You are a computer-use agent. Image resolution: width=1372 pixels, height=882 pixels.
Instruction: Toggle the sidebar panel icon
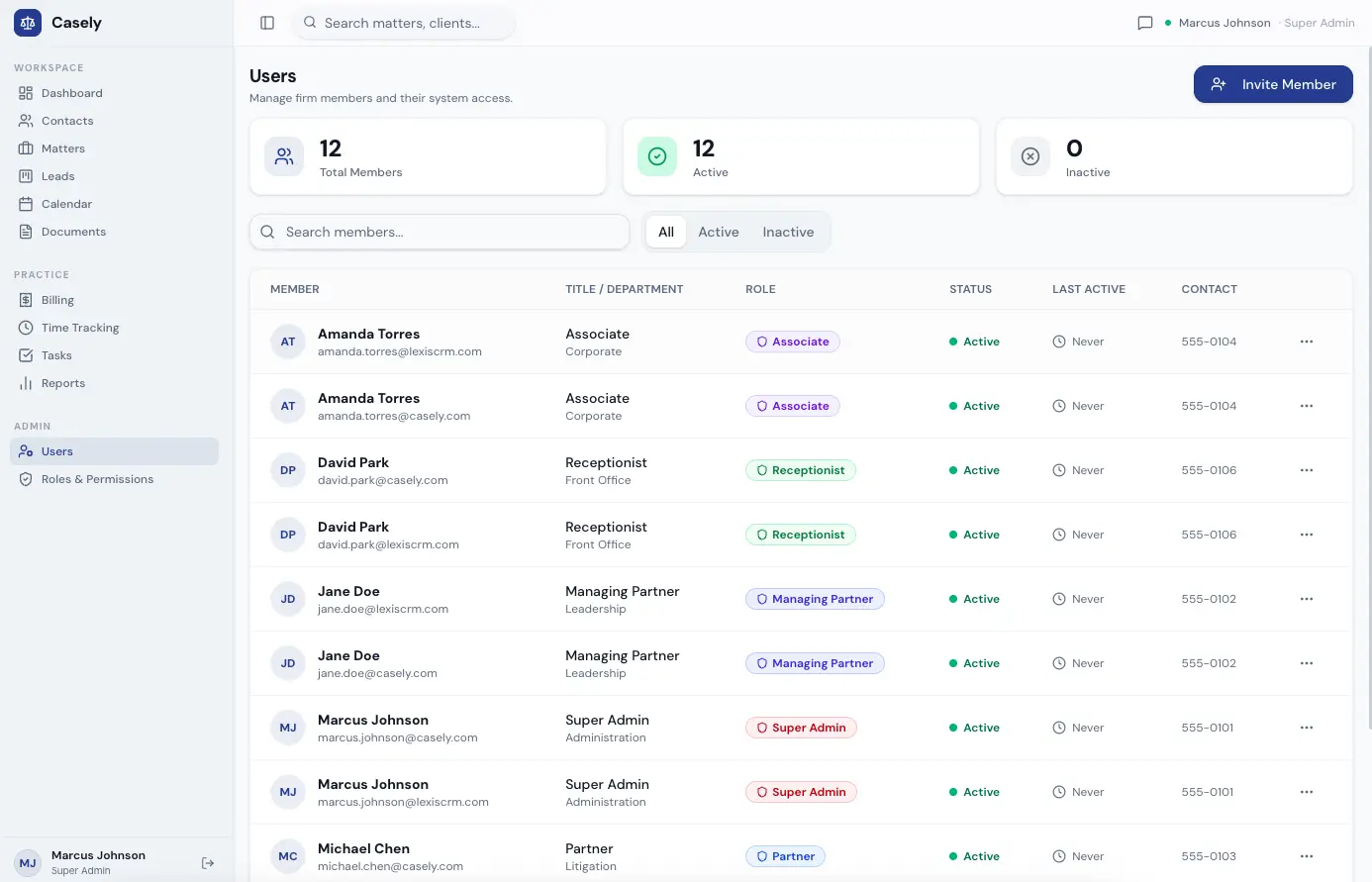tap(267, 23)
